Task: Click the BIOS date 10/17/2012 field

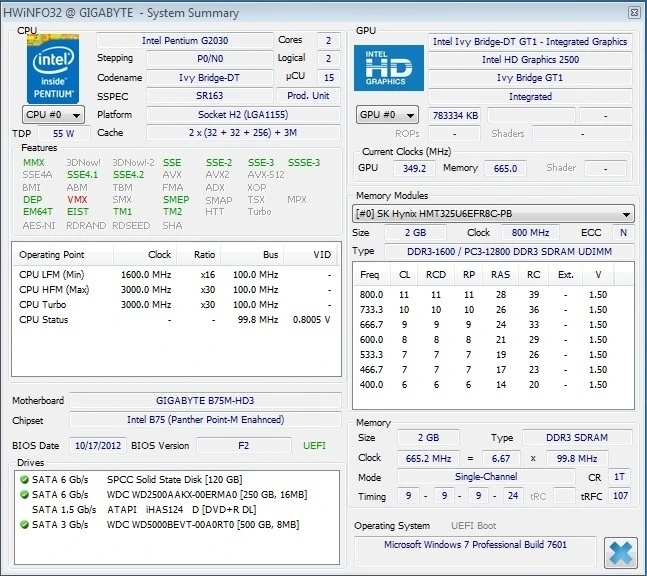Action: 98,446
